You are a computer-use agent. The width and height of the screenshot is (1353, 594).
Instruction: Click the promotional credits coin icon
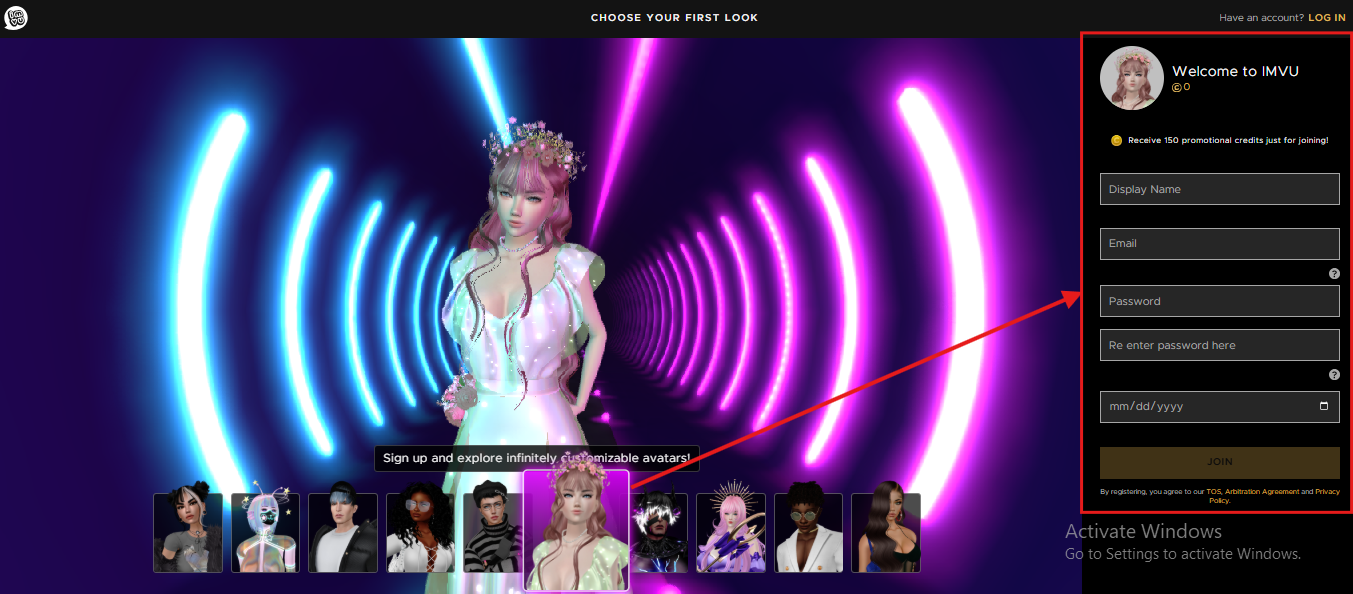[1117, 141]
